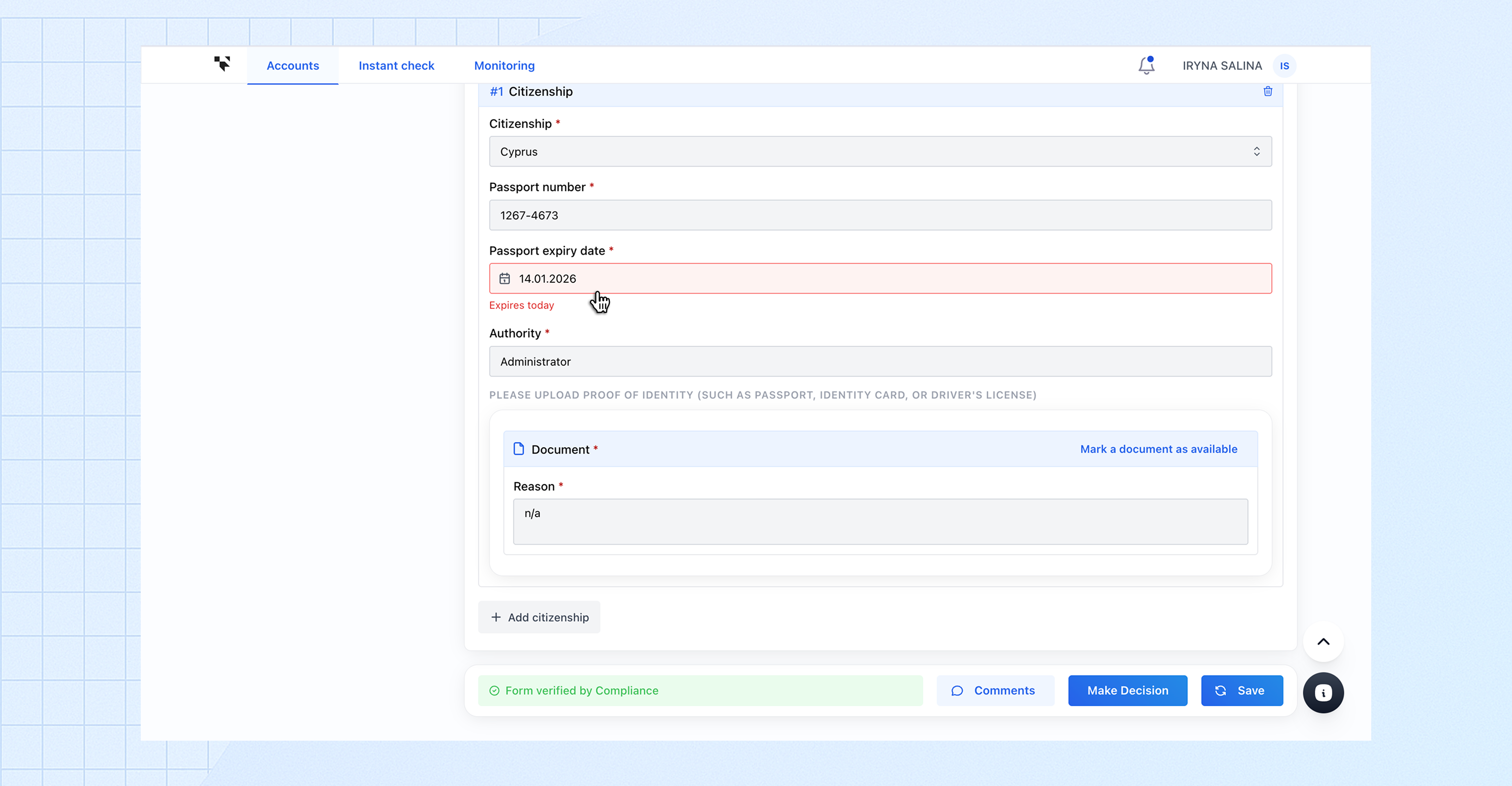The width and height of the screenshot is (1512, 786).
Task: Click the plus icon for Add citizenship
Action: point(496,617)
